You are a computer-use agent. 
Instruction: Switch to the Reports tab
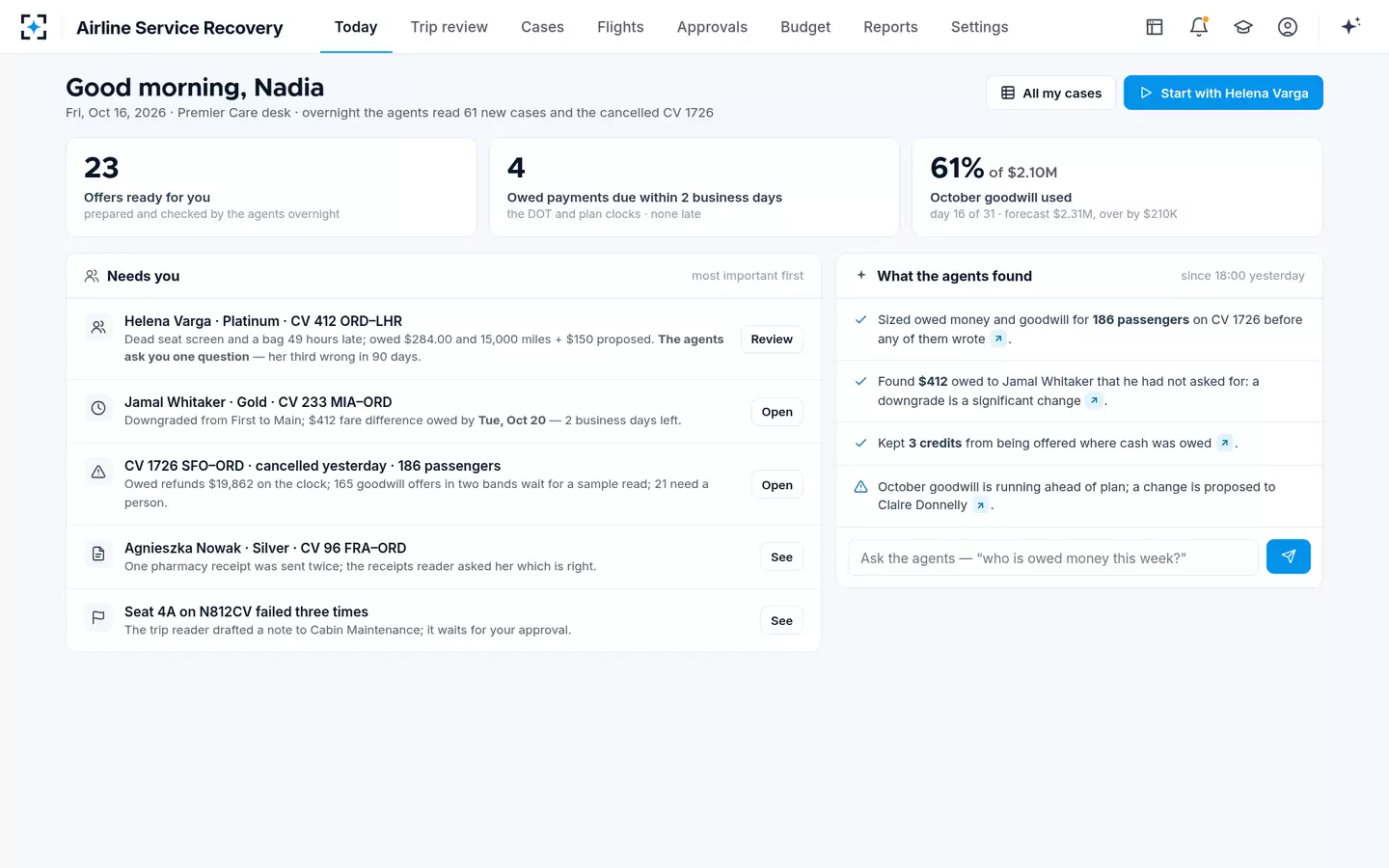click(x=890, y=27)
